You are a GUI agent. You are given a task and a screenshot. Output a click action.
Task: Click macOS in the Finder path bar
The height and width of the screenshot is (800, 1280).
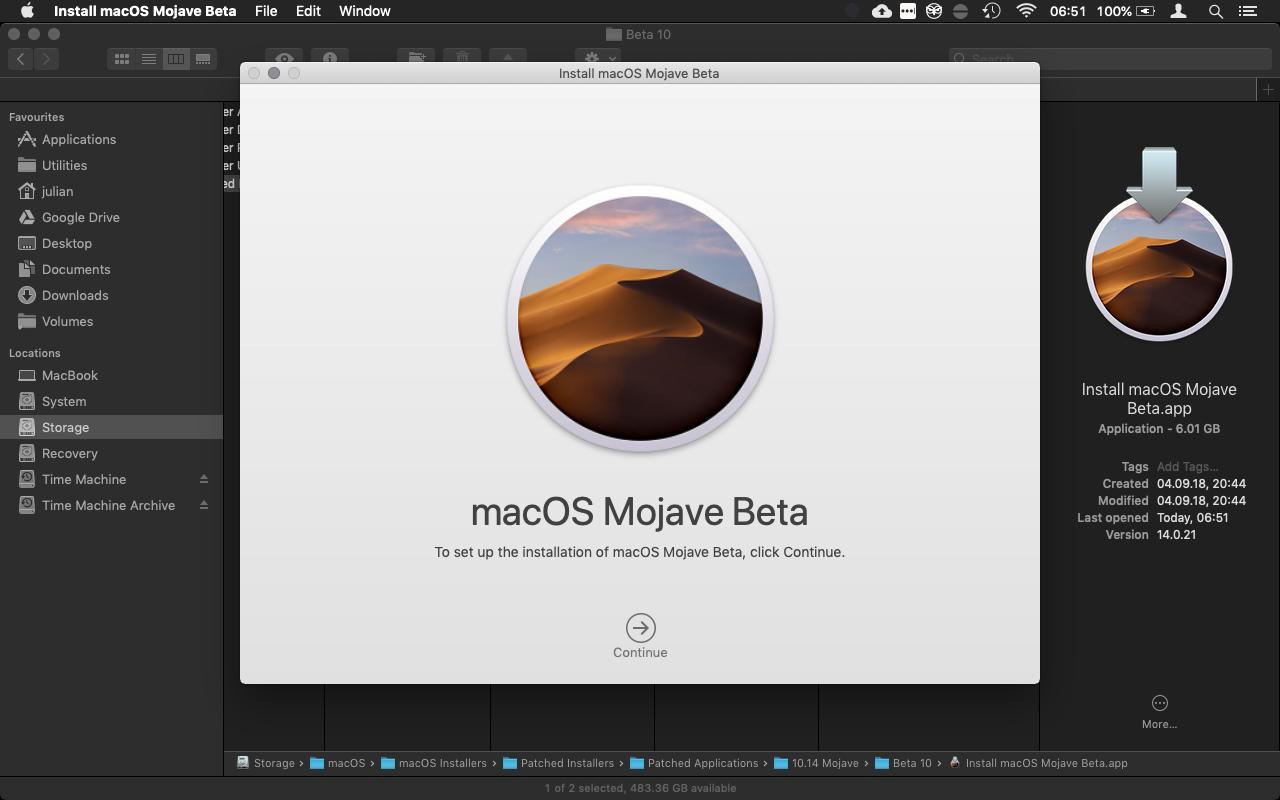click(x=338, y=763)
